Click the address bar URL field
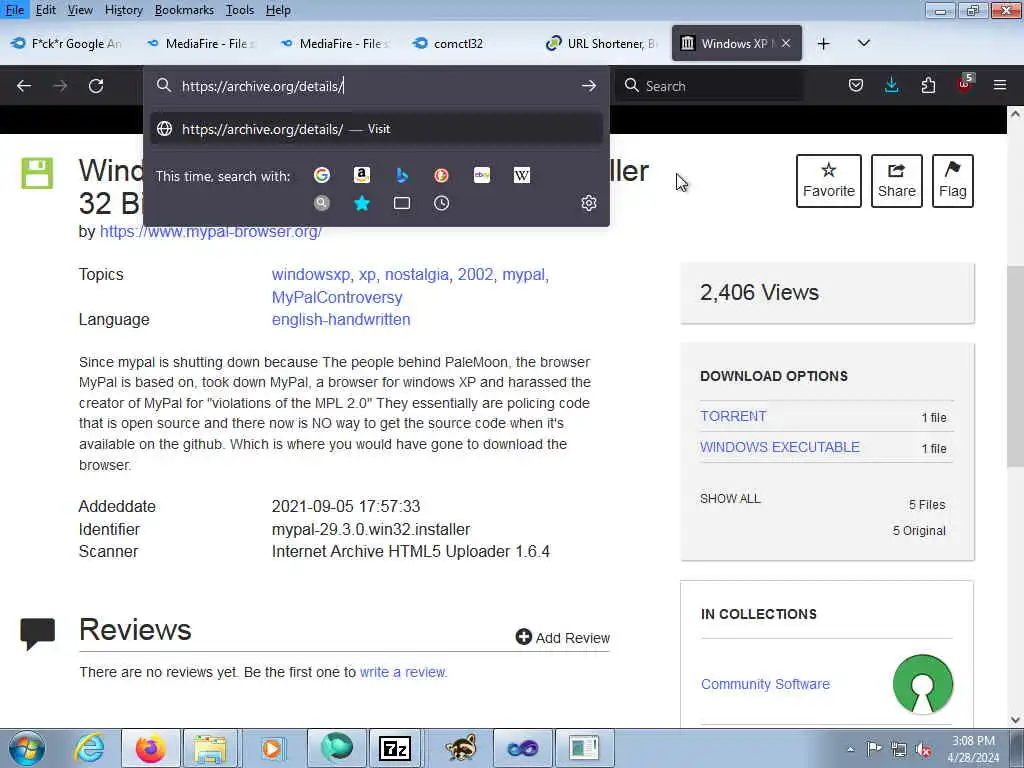 tap(376, 86)
